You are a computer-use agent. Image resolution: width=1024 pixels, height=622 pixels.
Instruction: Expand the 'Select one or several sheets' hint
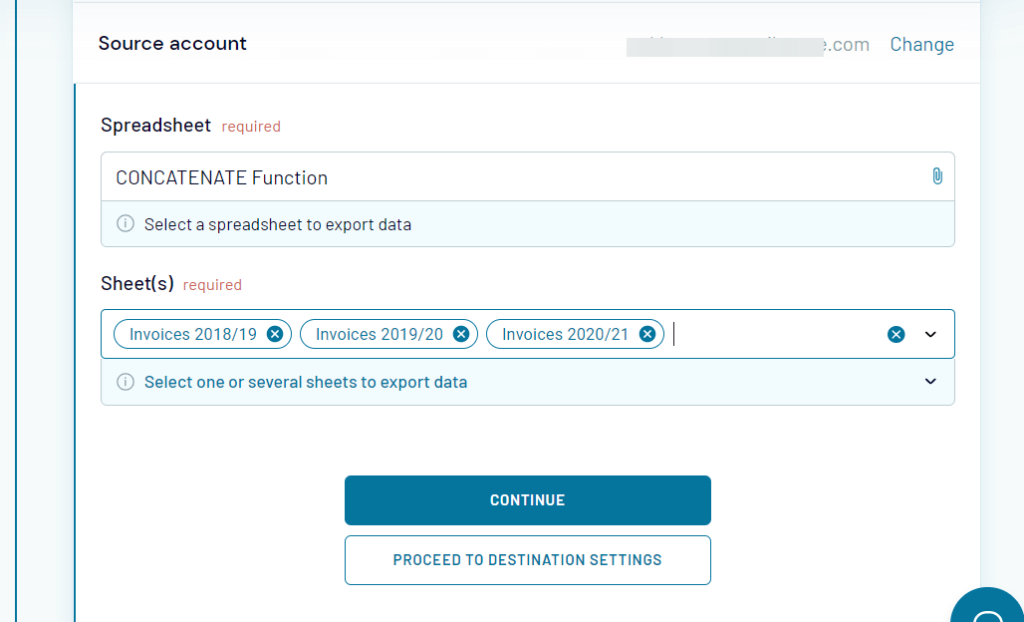point(931,382)
